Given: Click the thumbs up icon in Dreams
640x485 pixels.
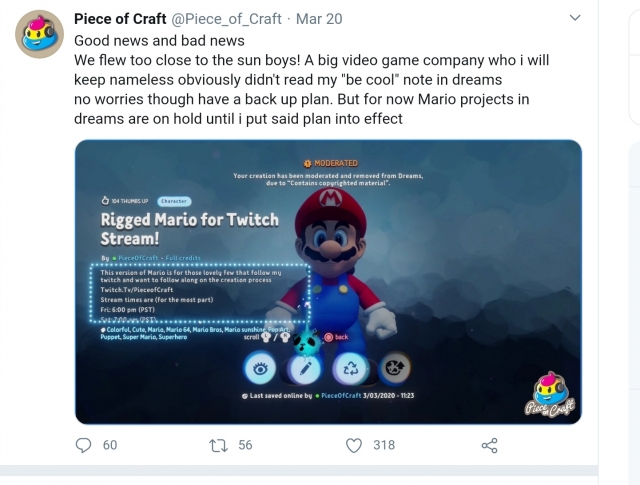Looking at the screenshot, I should 104,200.
